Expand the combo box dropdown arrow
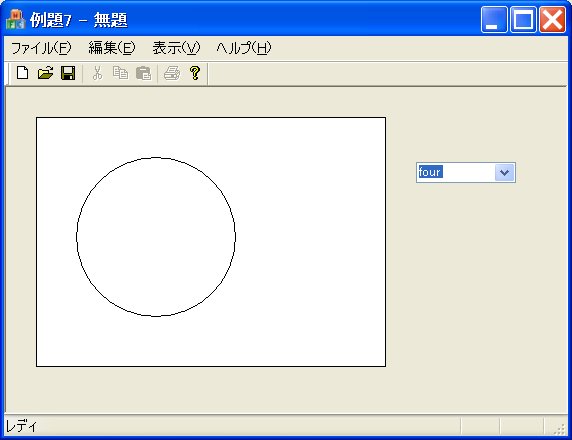Screen dimensions: 572x440 click(505, 172)
